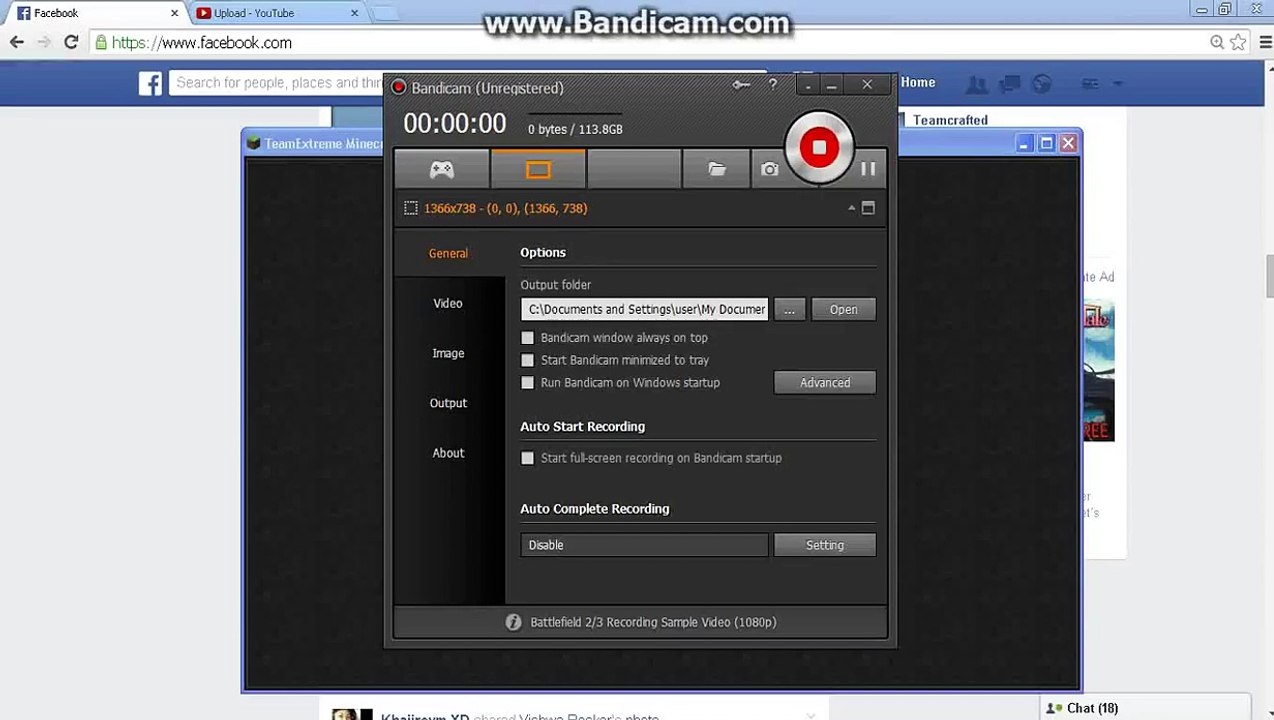Click the Open output folder button

[x=843, y=309]
